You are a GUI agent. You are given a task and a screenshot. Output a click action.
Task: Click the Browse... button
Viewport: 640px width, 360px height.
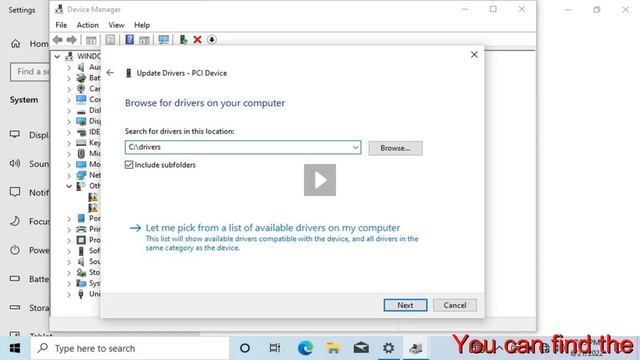tap(395, 148)
